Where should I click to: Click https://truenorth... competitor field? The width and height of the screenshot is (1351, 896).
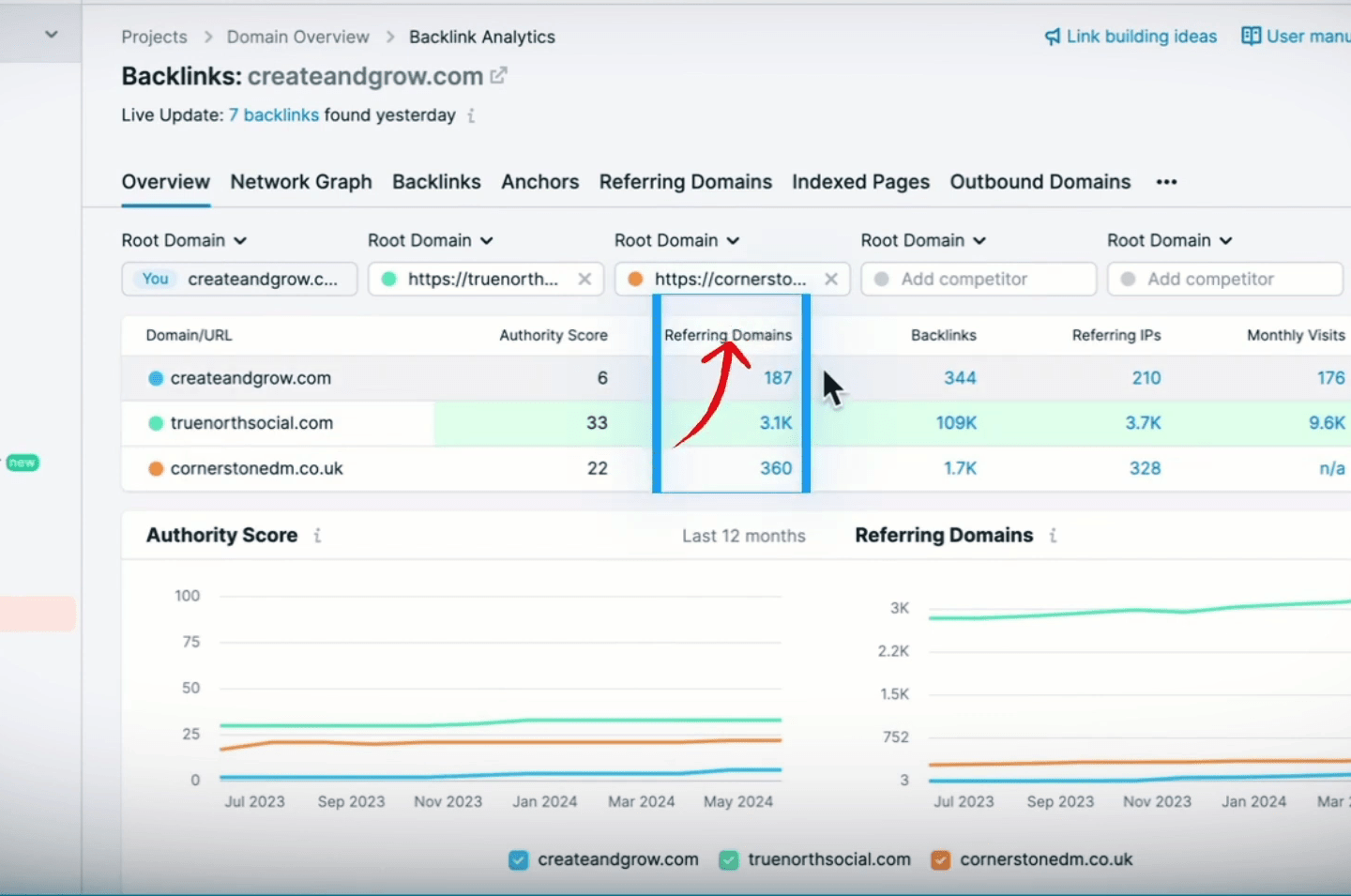click(485, 279)
